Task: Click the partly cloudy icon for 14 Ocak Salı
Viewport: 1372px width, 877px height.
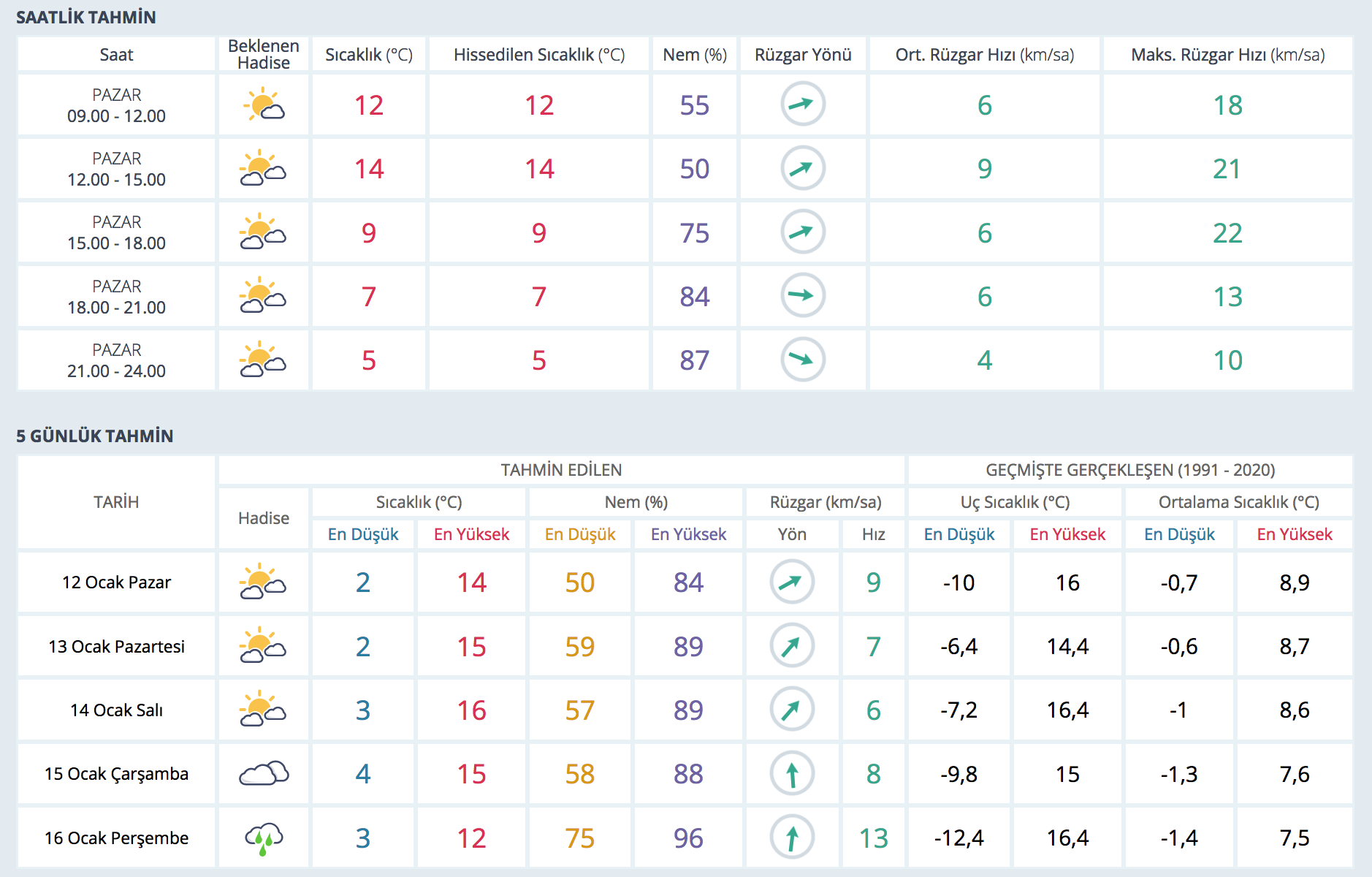Action: click(x=263, y=710)
